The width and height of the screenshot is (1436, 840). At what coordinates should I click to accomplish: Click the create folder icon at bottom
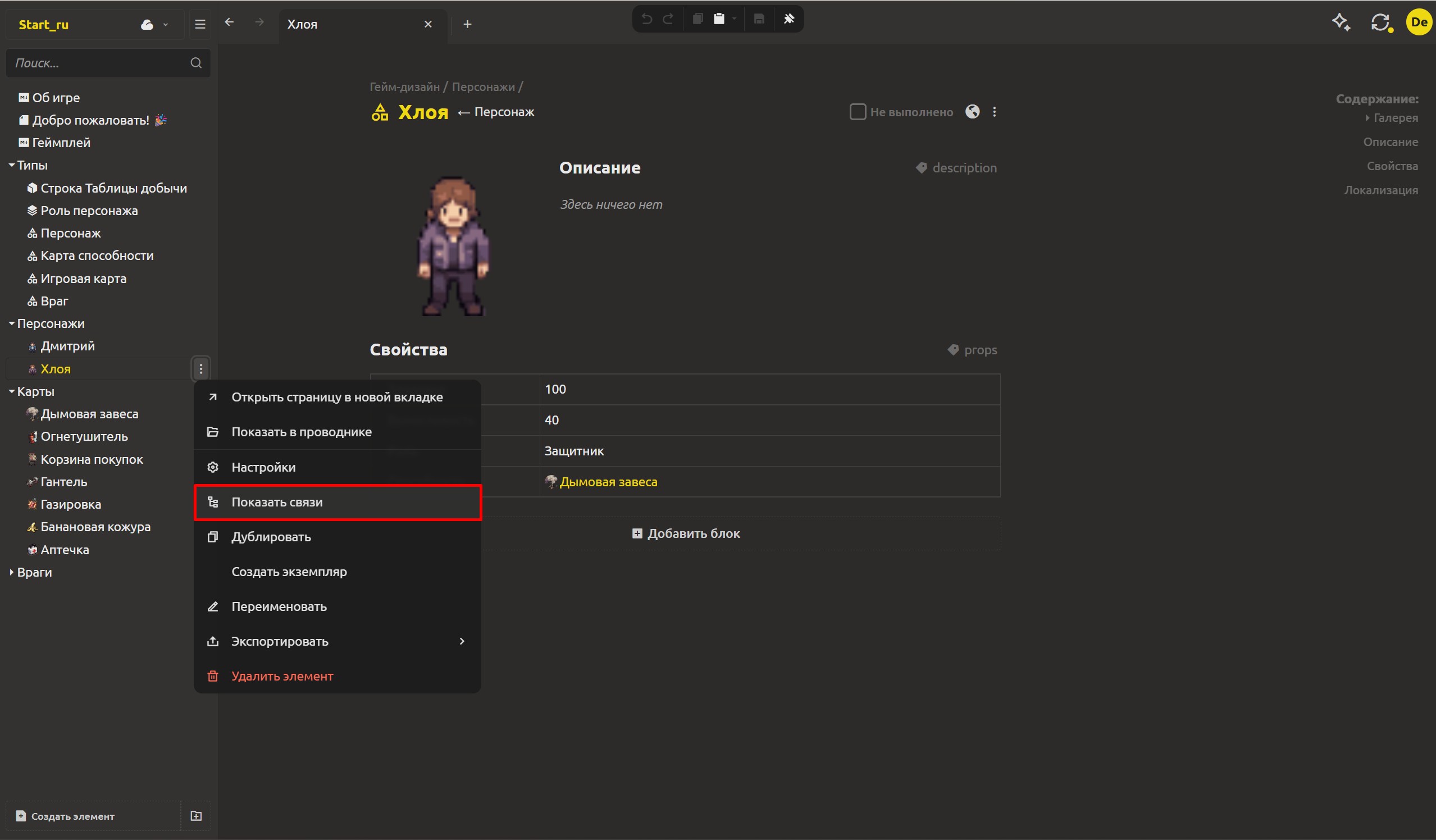(196, 816)
